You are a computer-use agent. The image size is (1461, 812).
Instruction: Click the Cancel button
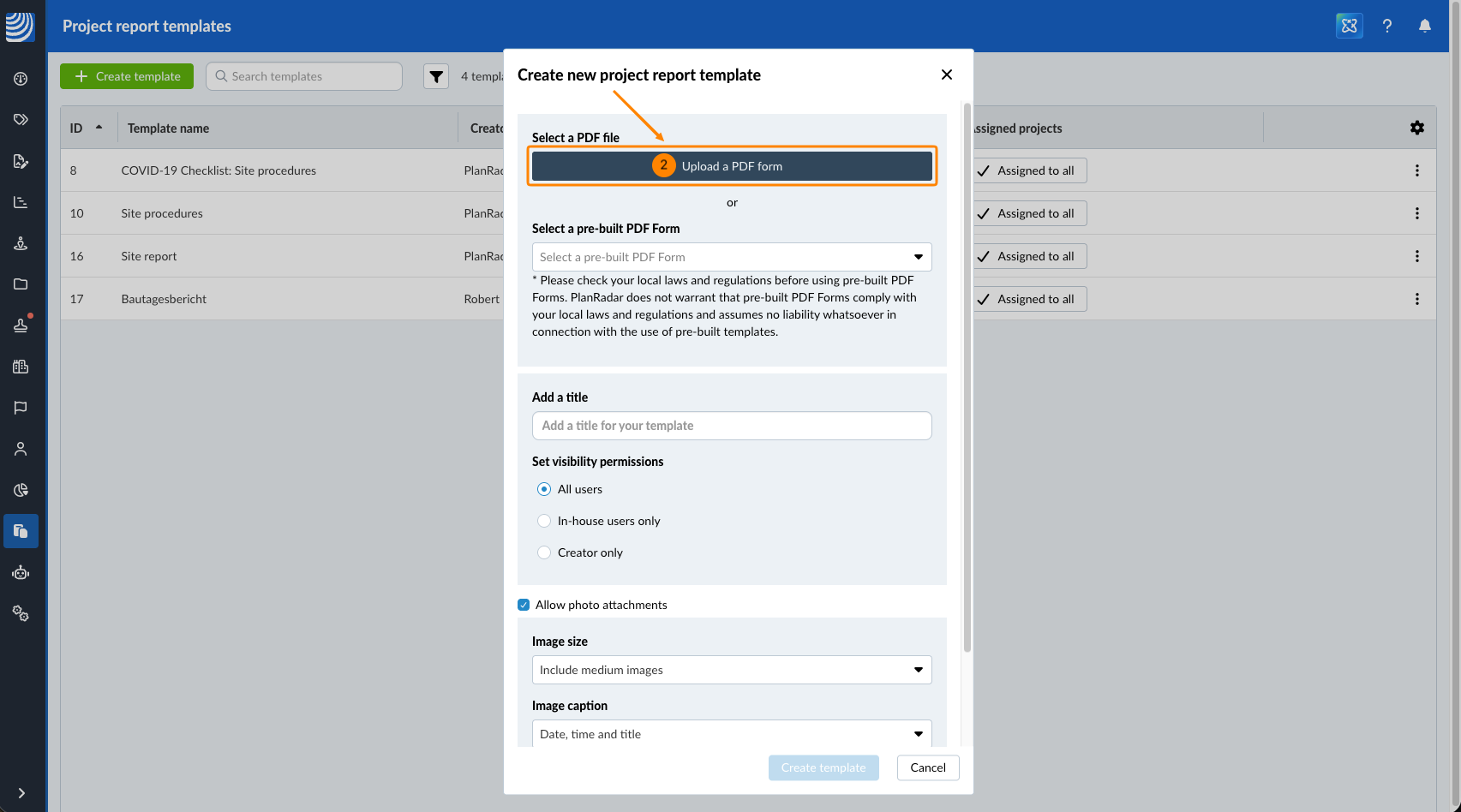[x=928, y=767]
